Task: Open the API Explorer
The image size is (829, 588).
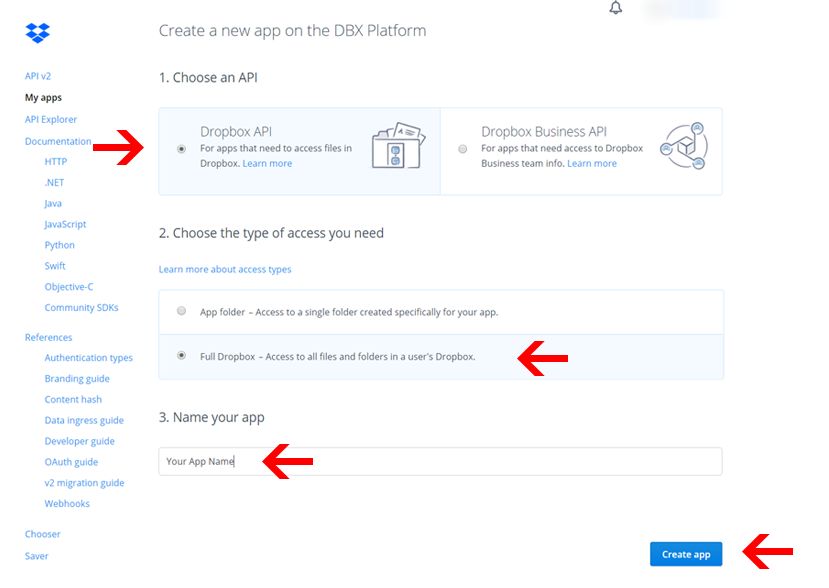Action: pyautogui.click(x=51, y=119)
